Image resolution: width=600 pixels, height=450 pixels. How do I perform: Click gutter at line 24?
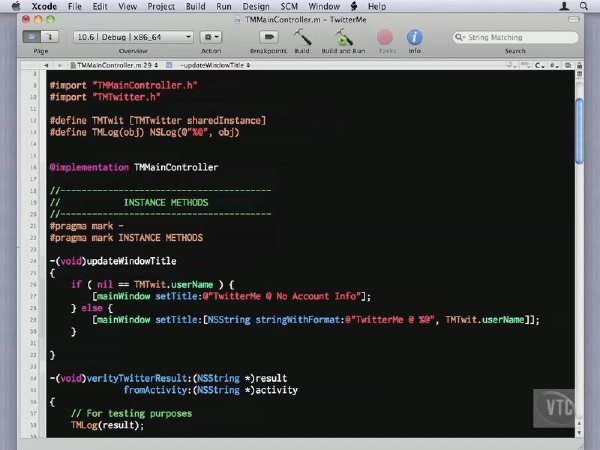point(33,261)
